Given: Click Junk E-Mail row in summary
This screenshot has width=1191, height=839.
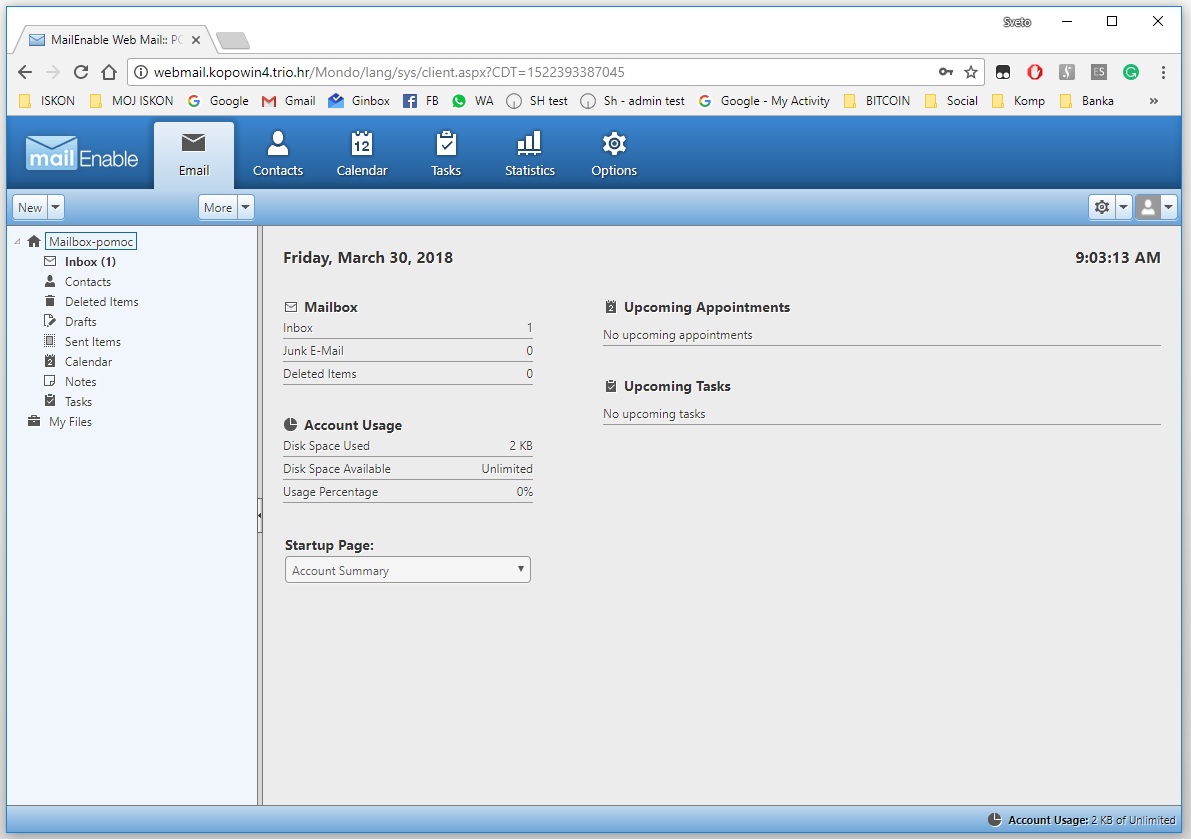Looking at the screenshot, I should pyautogui.click(x=407, y=351).
